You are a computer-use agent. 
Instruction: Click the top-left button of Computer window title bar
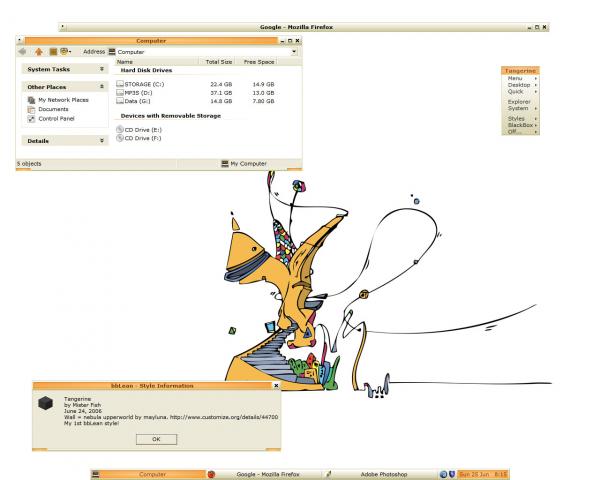[x=20, y=40]
